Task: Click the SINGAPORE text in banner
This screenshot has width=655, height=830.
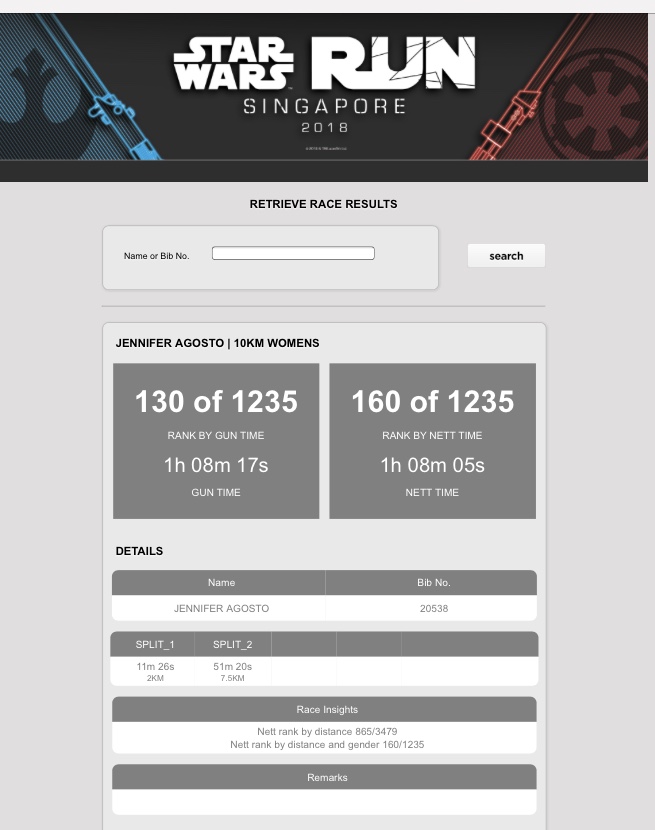Action: tap(324, 106)
